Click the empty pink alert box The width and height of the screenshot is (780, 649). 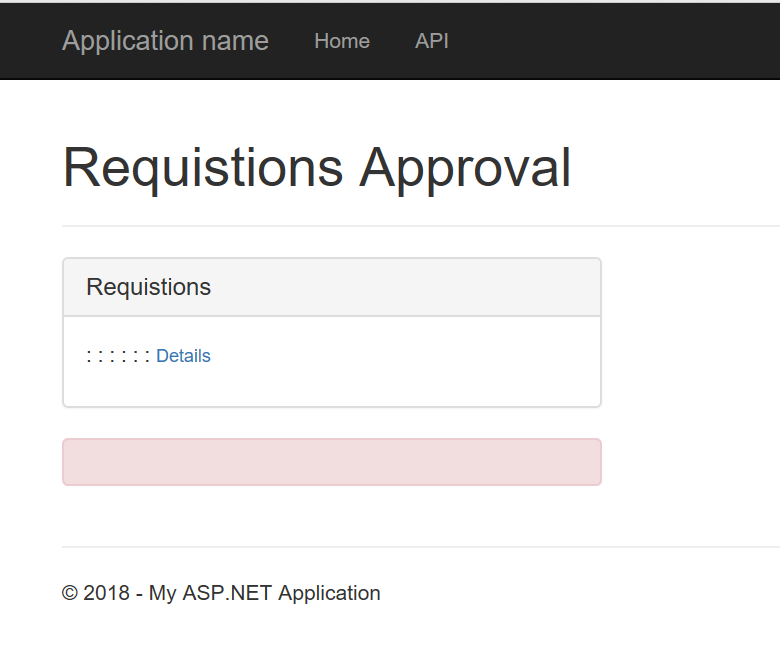pos(332,462)
